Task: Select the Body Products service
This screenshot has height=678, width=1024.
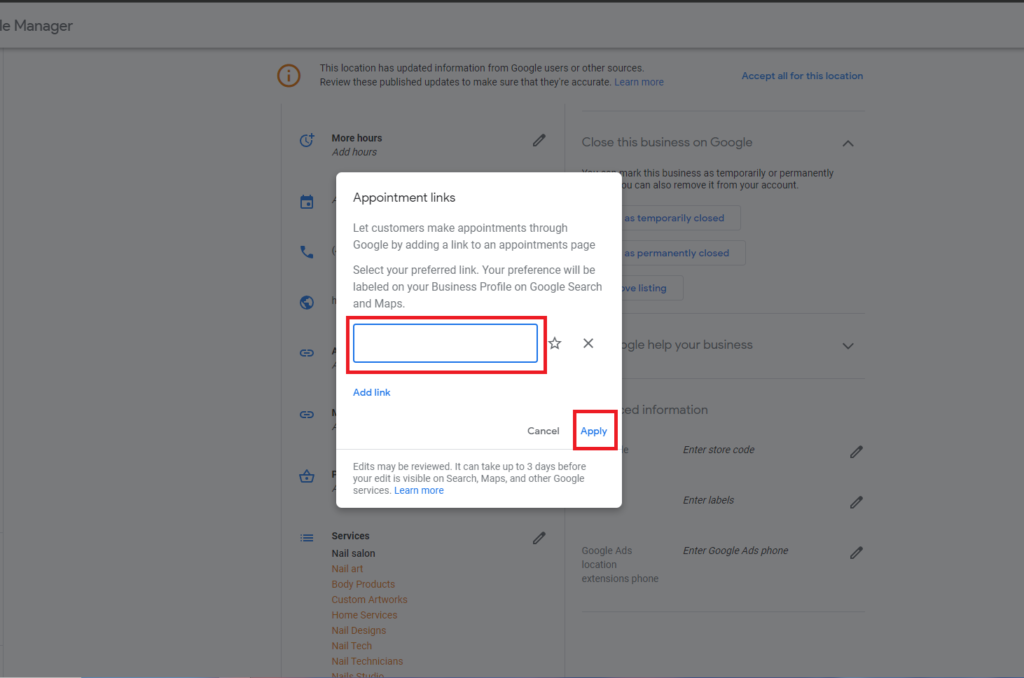Action: coord(363,584)
